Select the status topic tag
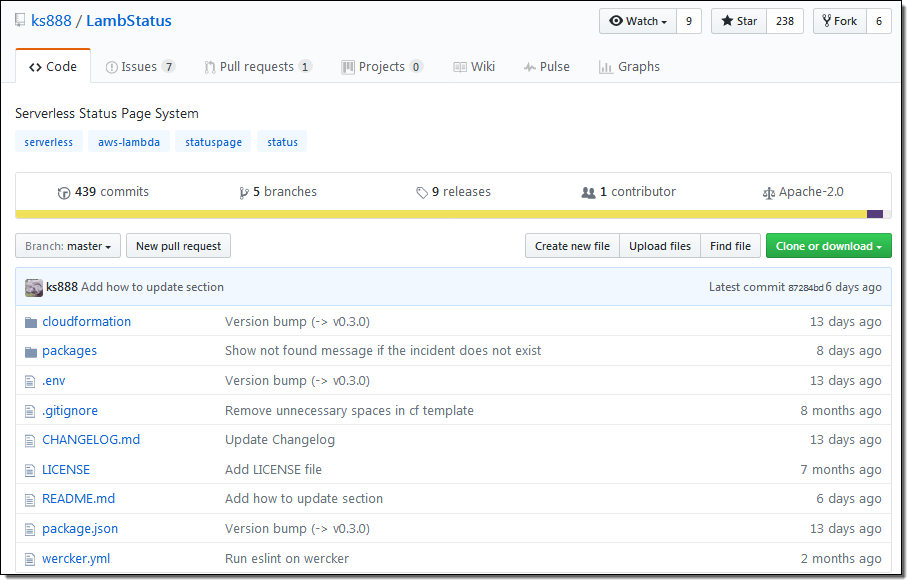 click(283, 142)
